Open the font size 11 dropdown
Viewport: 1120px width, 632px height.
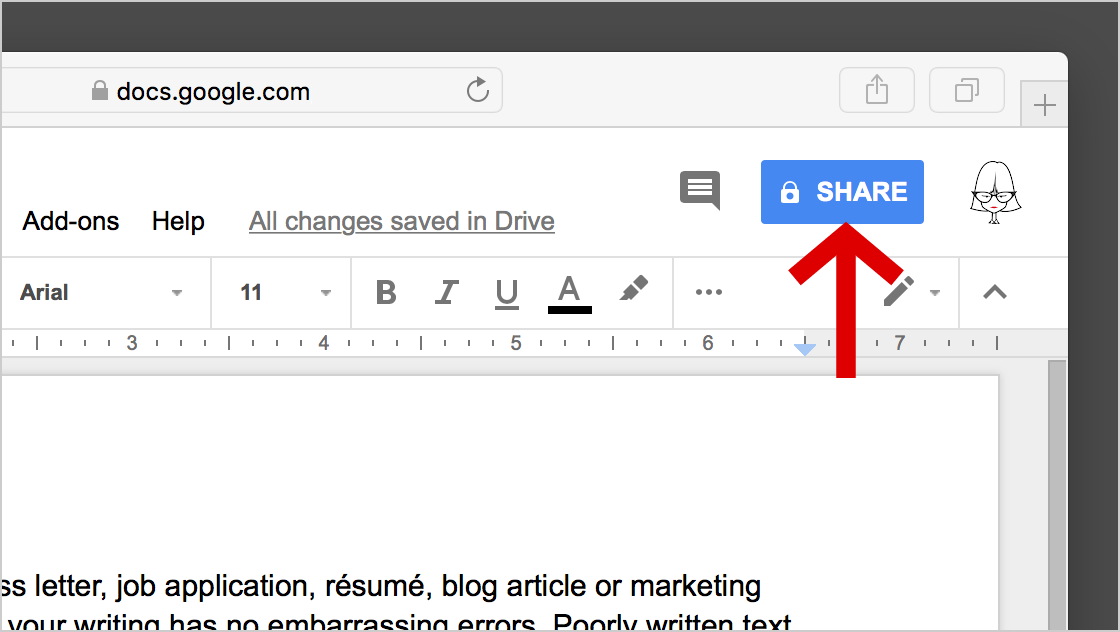click(284, 293)
